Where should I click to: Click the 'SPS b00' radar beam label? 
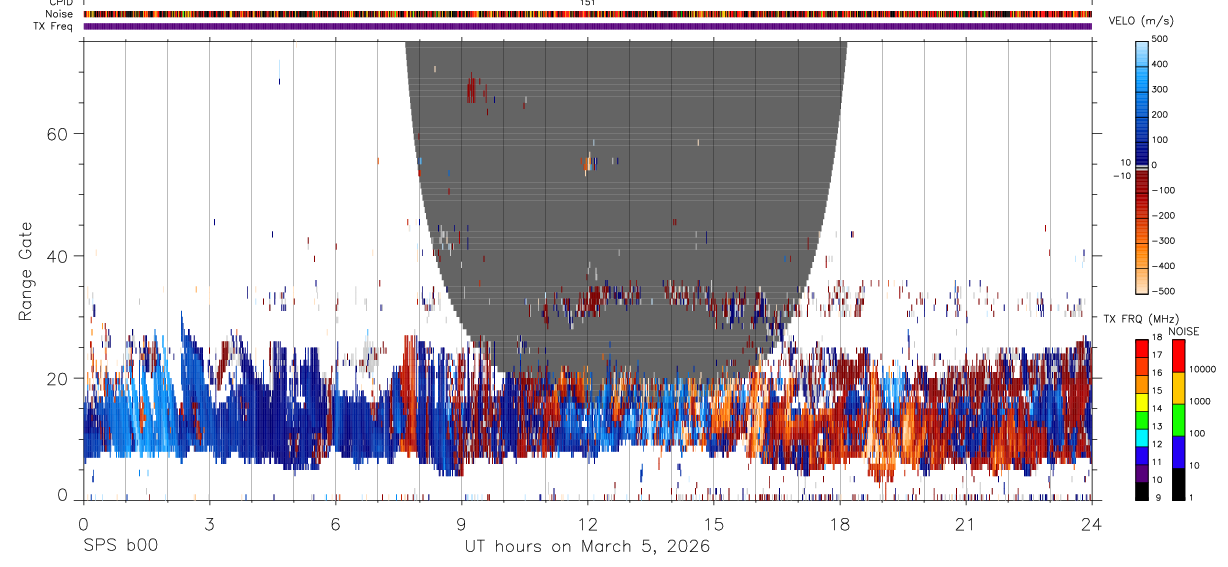click(119, 546)
